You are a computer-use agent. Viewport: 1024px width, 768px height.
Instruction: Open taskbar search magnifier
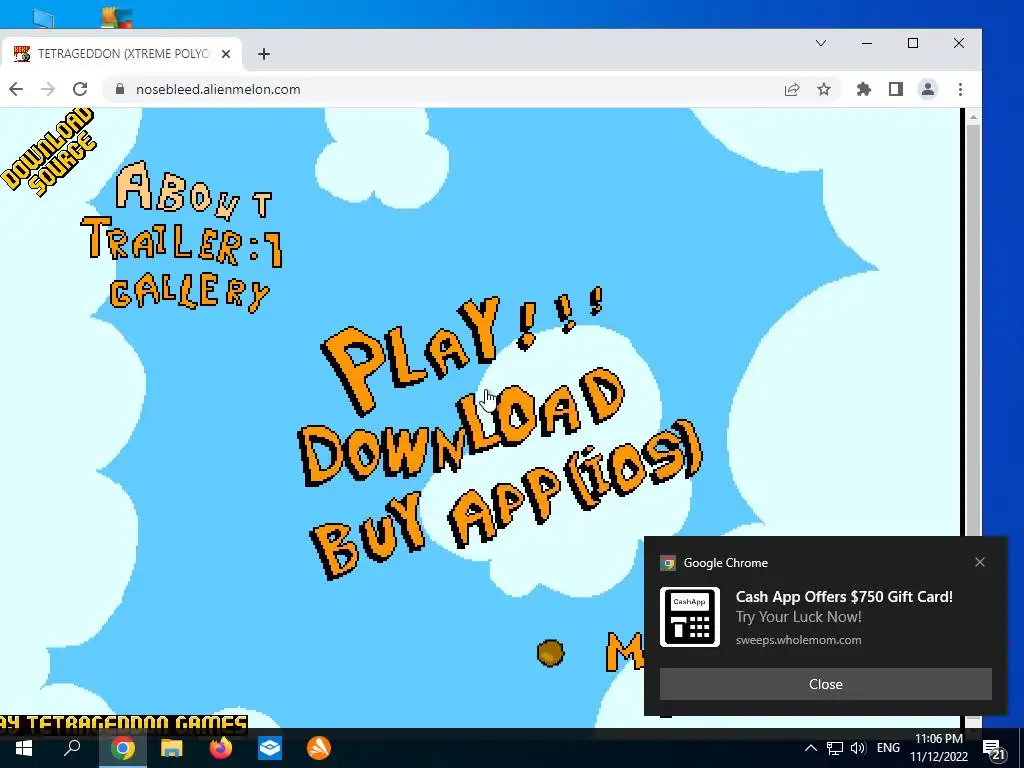[72, 748]
